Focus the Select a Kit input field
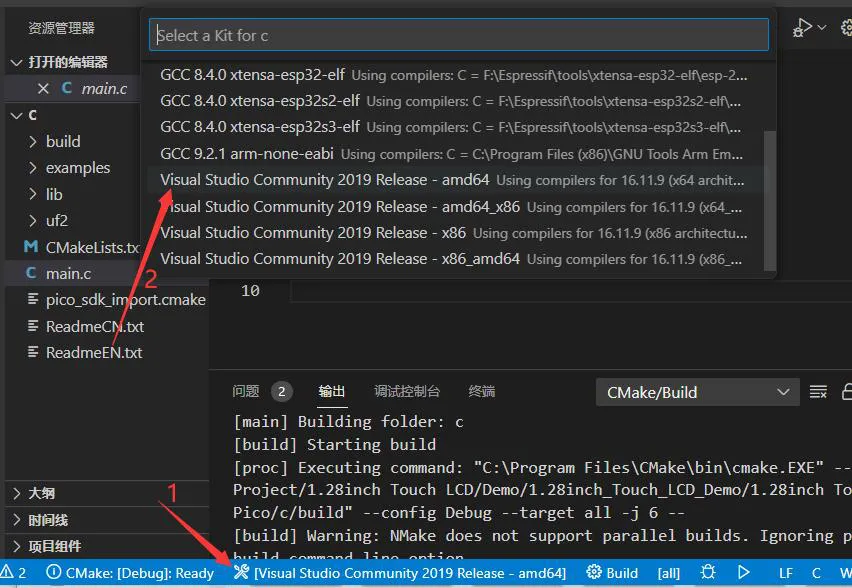 pos(459,35)
